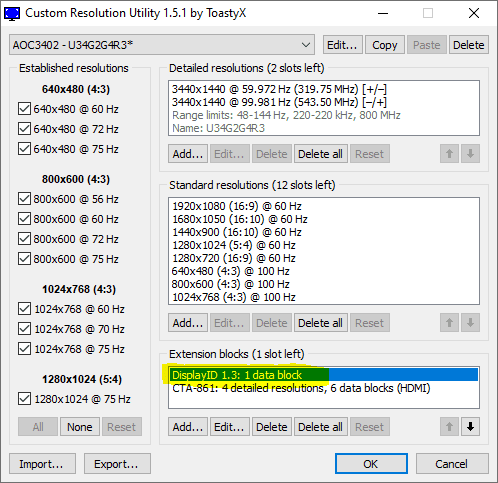Export the current configuration
This screenshot has height=483, width=498.
(x=117, y=463)
